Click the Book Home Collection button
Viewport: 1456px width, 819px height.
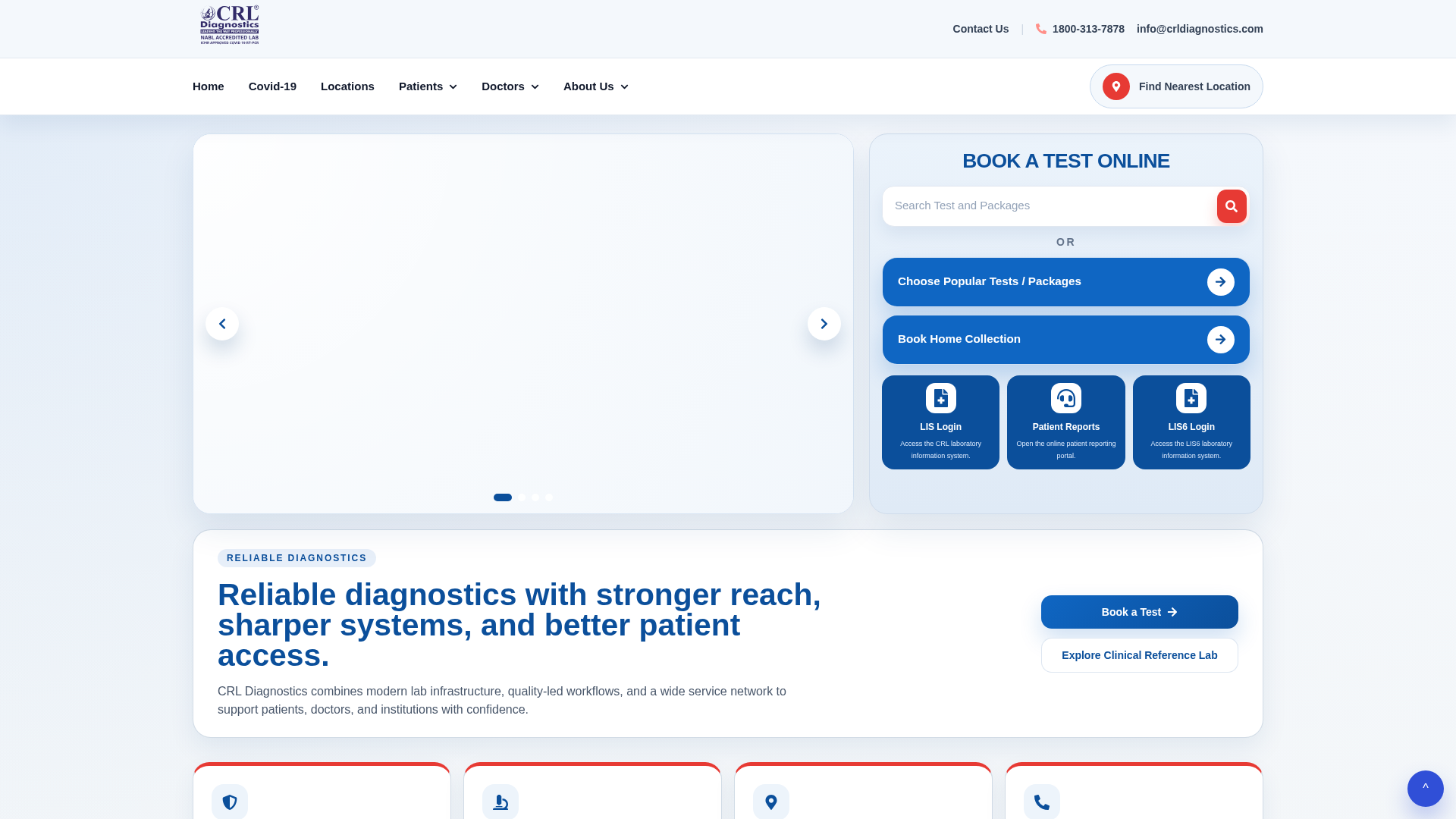(1065, 339)
